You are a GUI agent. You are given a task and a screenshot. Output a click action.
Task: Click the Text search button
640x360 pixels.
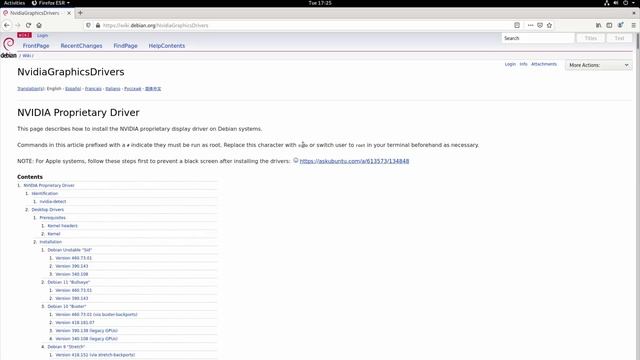[619, 38]
